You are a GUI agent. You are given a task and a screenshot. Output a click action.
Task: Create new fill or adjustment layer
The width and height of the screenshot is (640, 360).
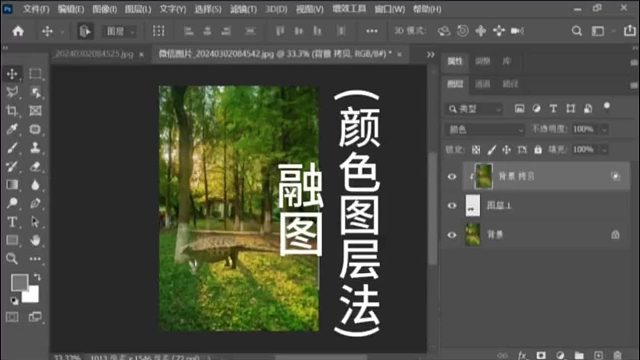tap(560, 355)
